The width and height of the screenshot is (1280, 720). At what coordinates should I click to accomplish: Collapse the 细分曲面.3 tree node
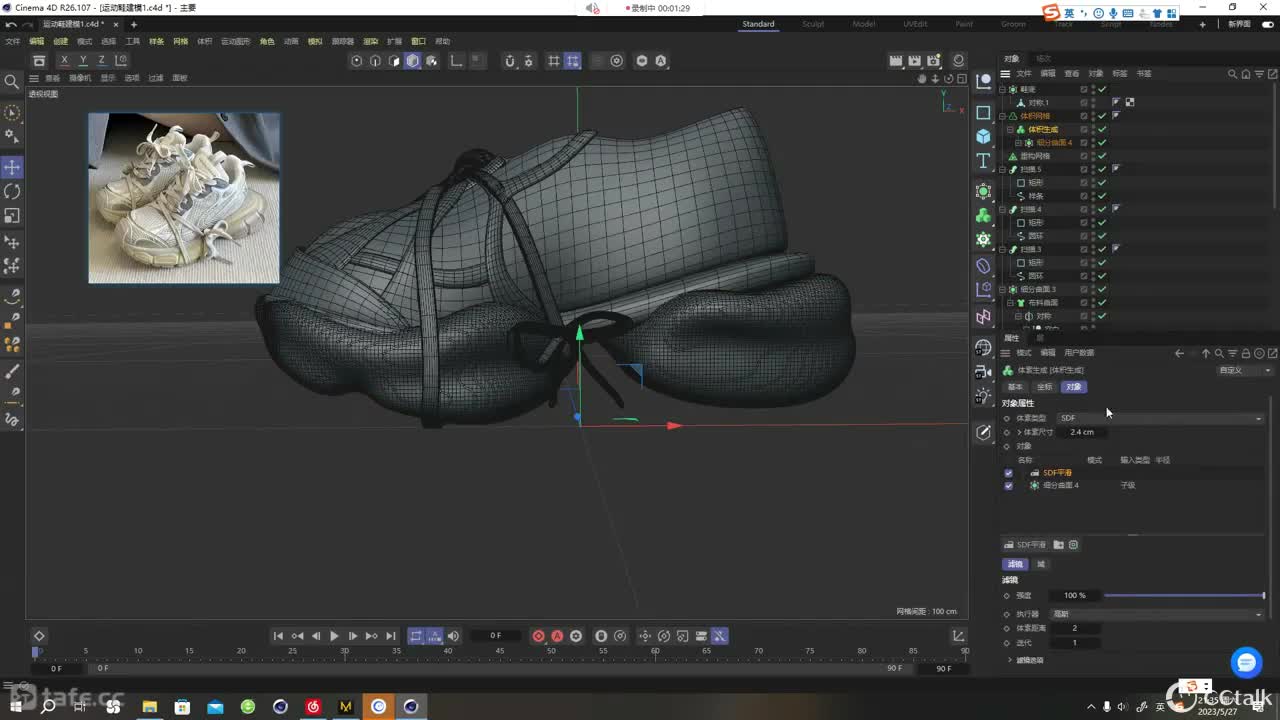[1004, 289]
